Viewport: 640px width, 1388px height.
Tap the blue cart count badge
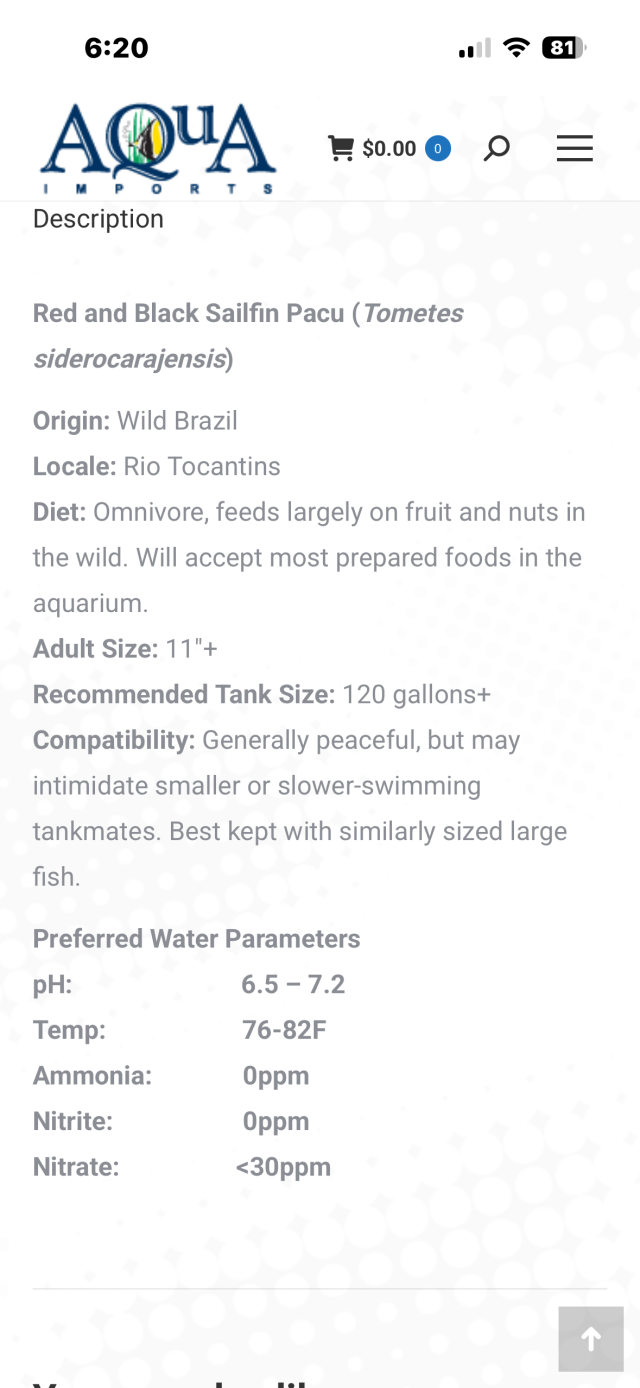437,149
